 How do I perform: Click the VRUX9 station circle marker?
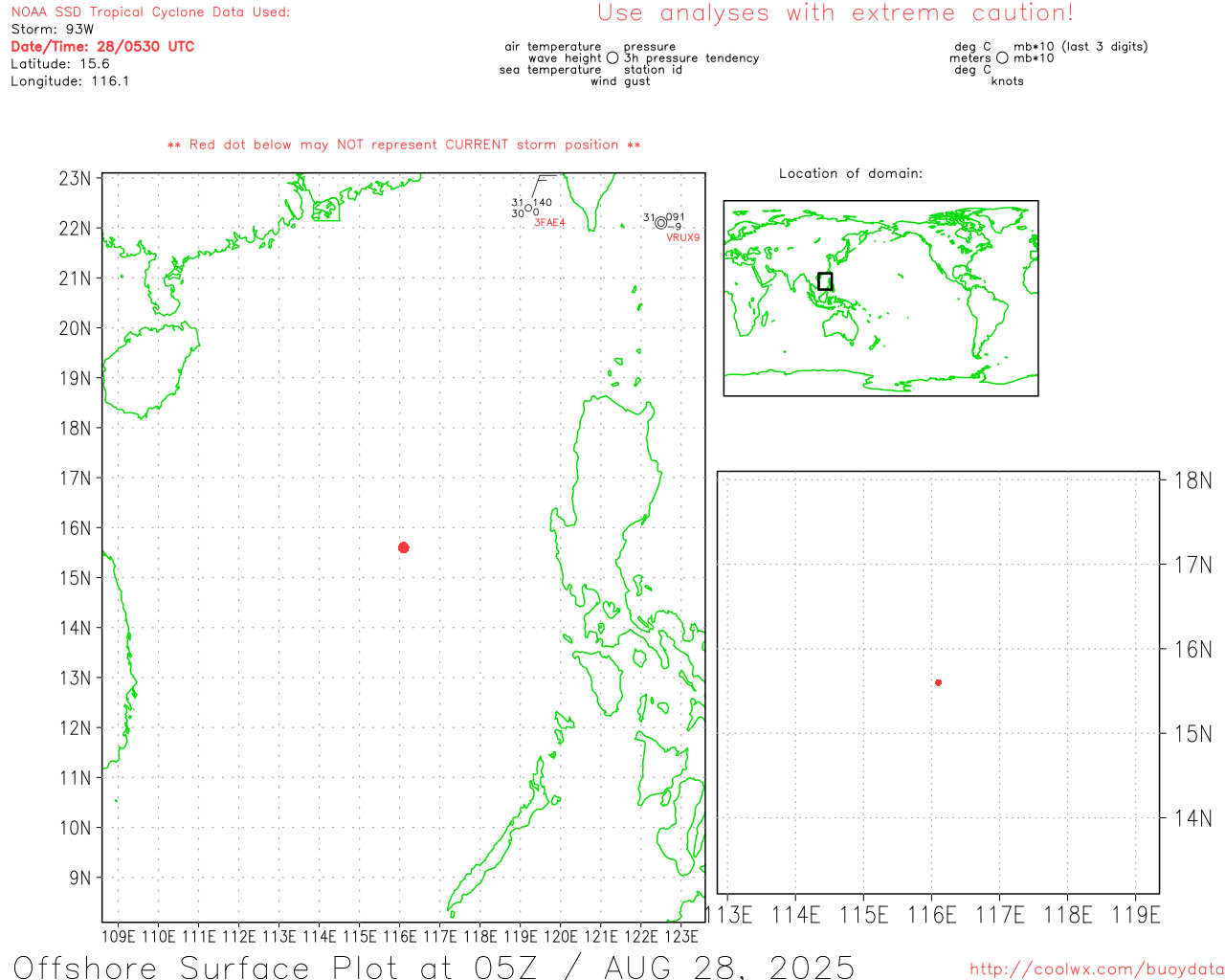pyautogui.click(x=660, y=223)
